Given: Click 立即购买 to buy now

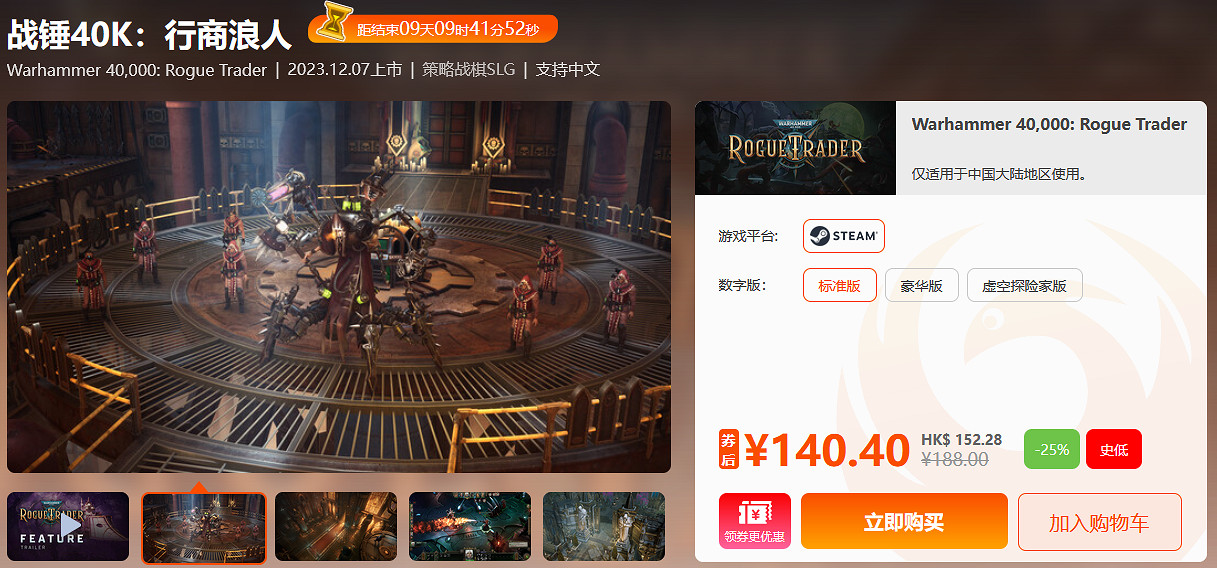Looking at the screenshot, I should tap(904, 521).
